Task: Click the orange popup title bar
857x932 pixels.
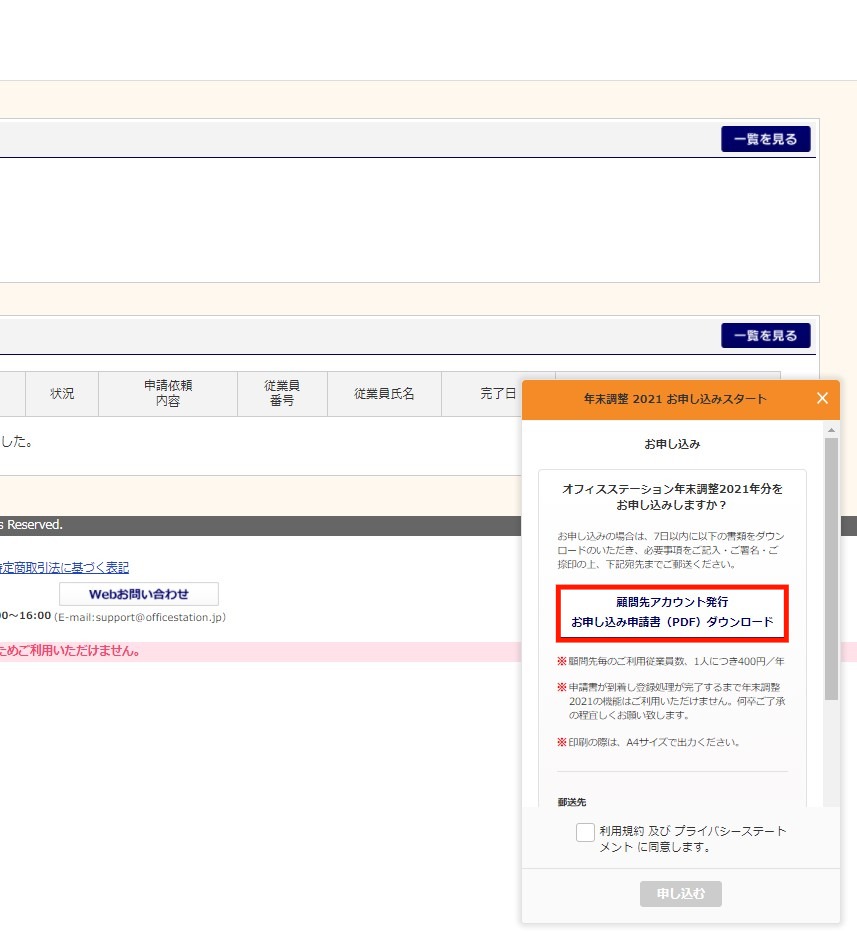Action: [675, 399]
